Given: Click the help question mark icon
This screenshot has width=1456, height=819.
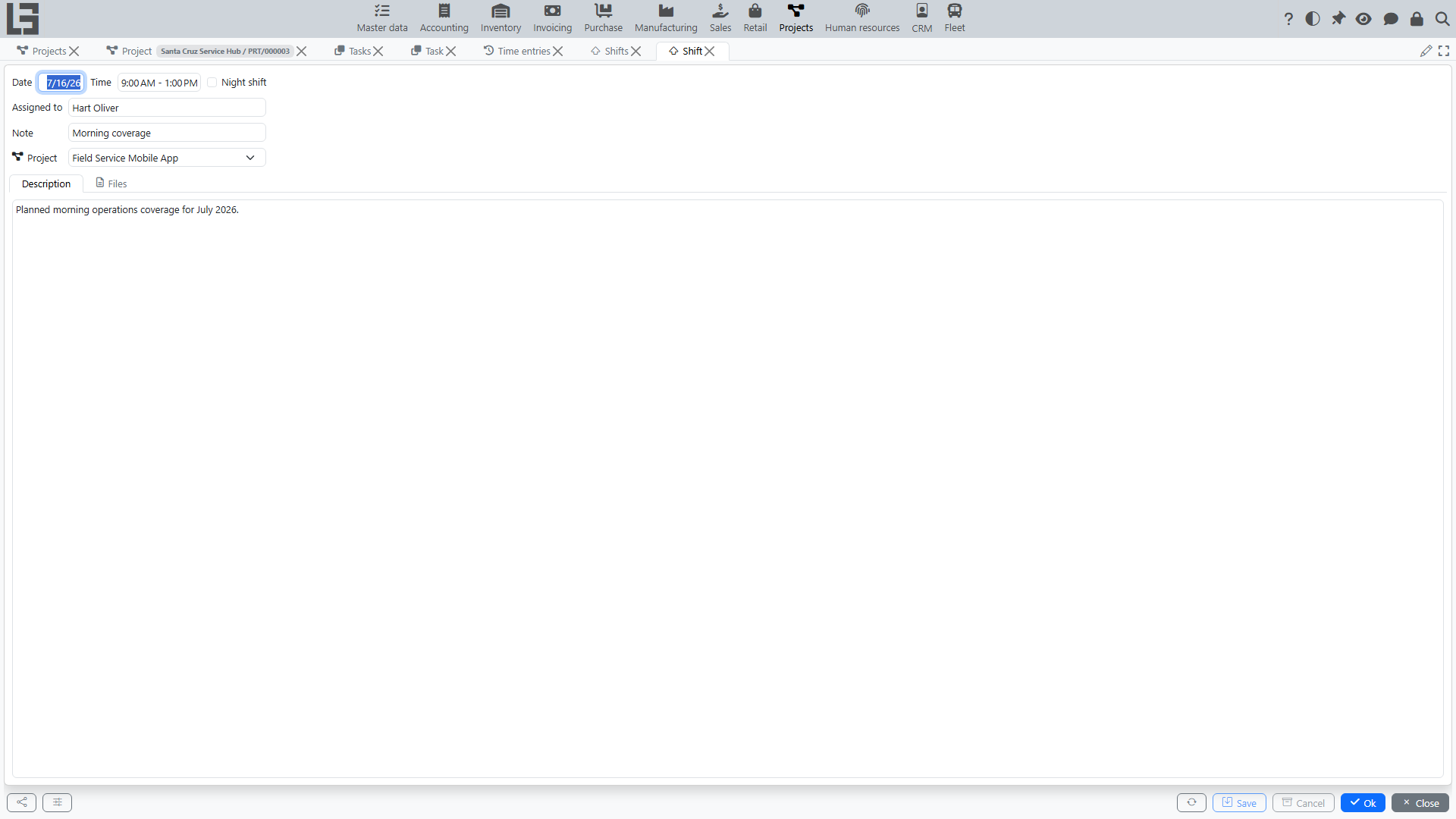Looking at the screenshot, I should click(x=1288, y=19).
